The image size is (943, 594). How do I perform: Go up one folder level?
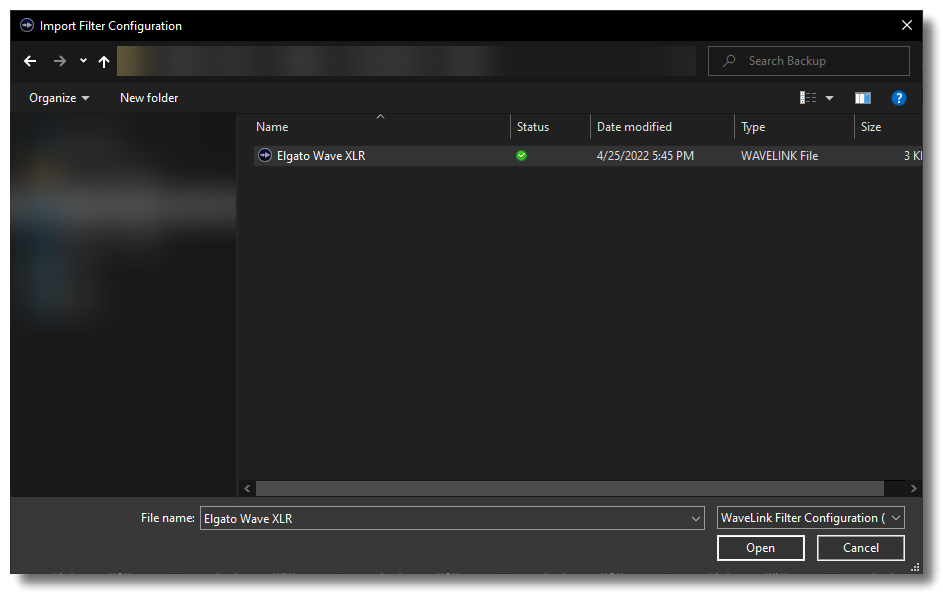pyautogui.click(x=104, y=61)
